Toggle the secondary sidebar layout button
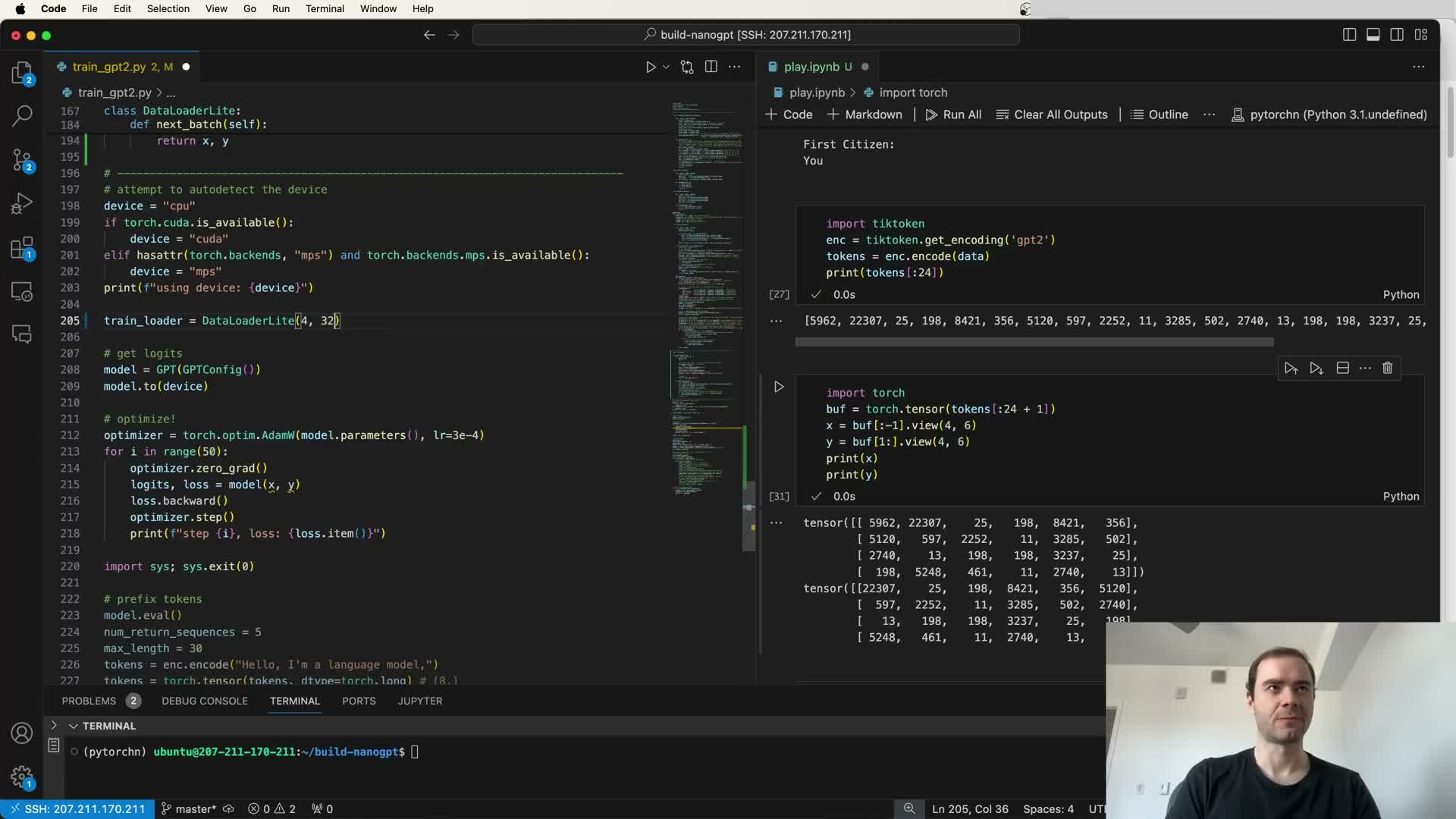1456x819 pixels. [1397, 35]
